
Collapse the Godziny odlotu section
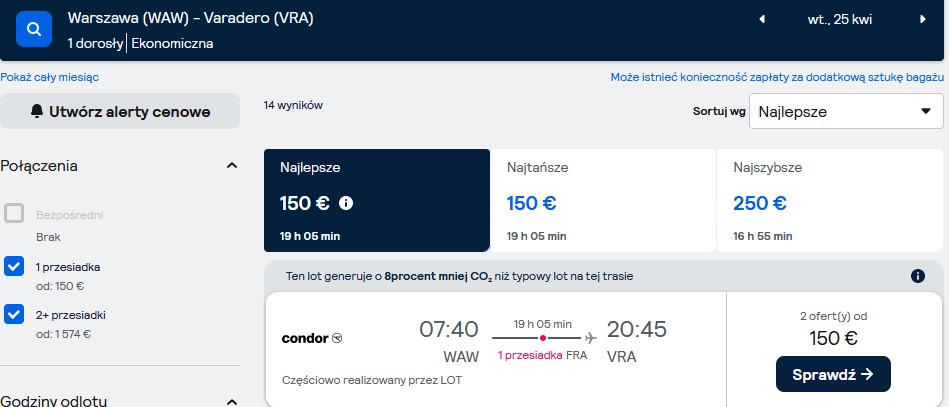point(232,402)
